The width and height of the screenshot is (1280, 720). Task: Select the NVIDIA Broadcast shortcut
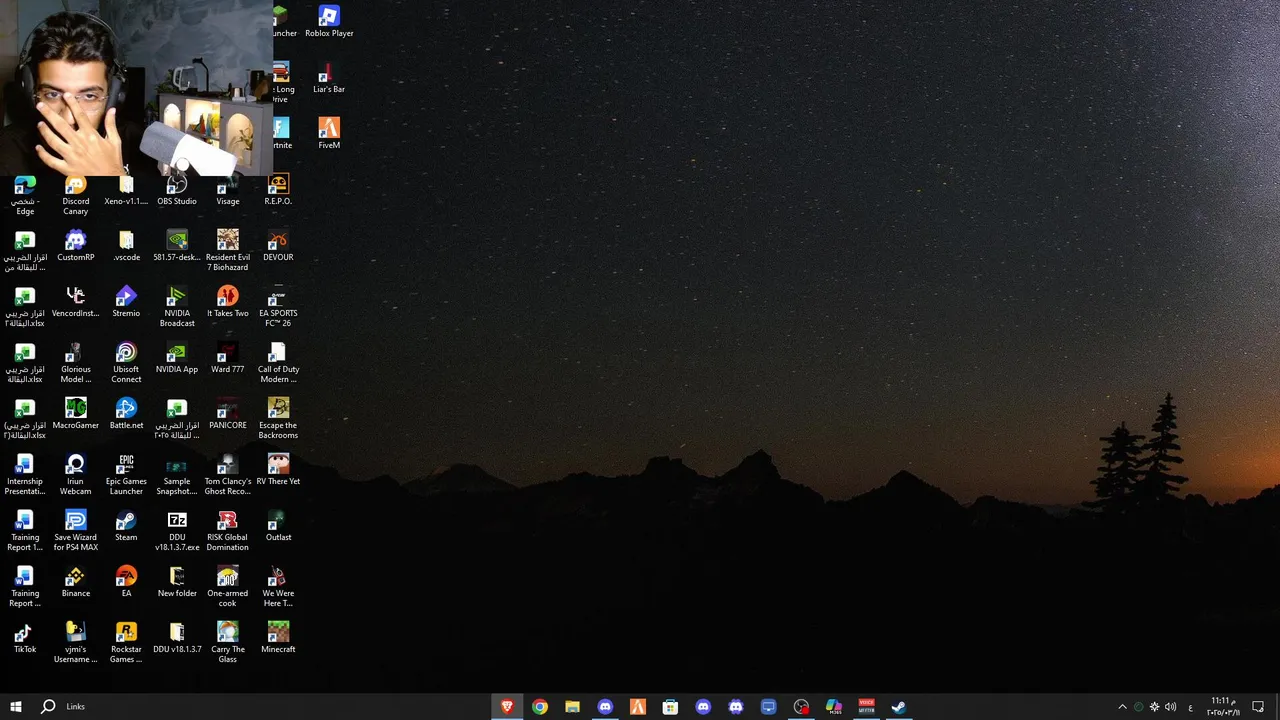[177, 307]
